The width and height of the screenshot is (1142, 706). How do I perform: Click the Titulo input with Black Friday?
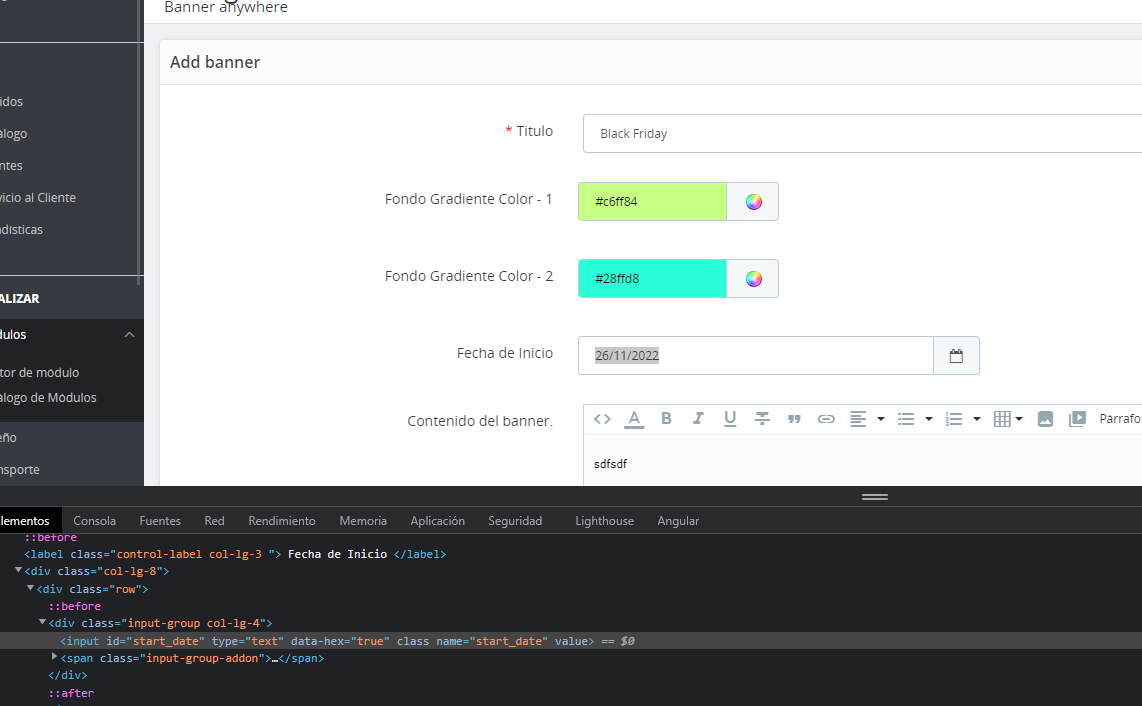pos(860,134)
